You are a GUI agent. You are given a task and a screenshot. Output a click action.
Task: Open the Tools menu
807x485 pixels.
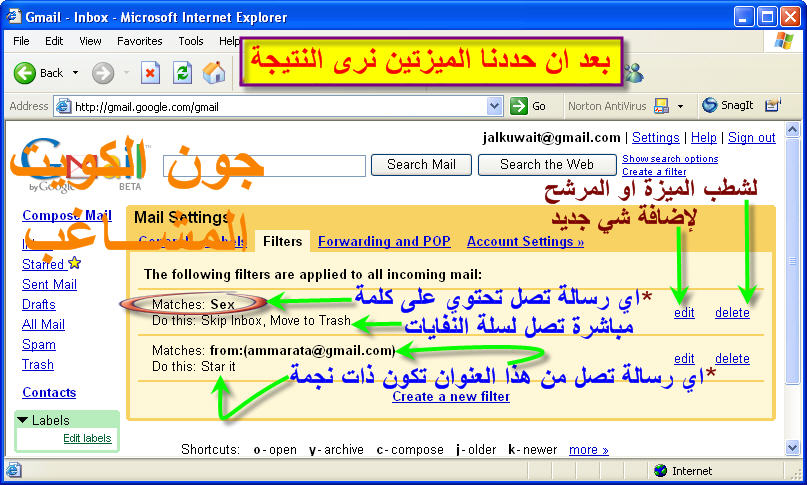191,41
